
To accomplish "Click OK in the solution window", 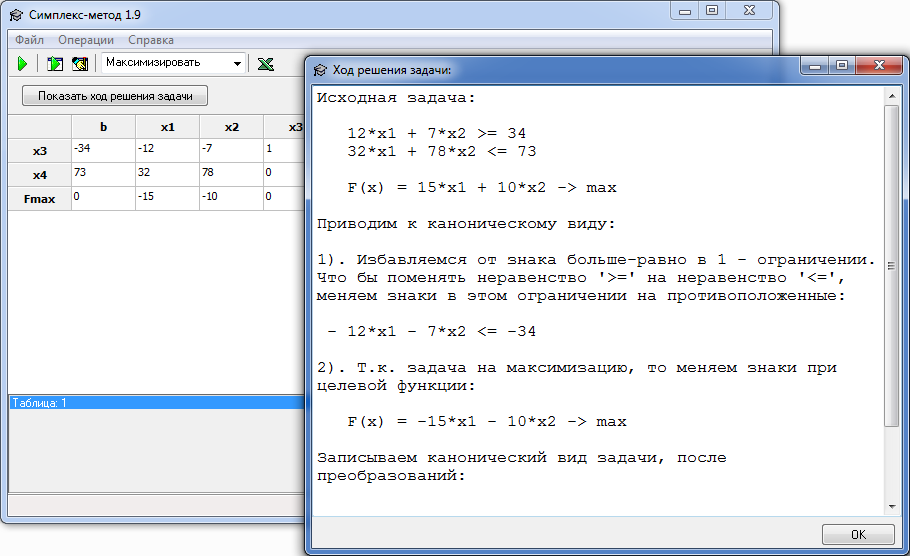I will click(858, 534).
